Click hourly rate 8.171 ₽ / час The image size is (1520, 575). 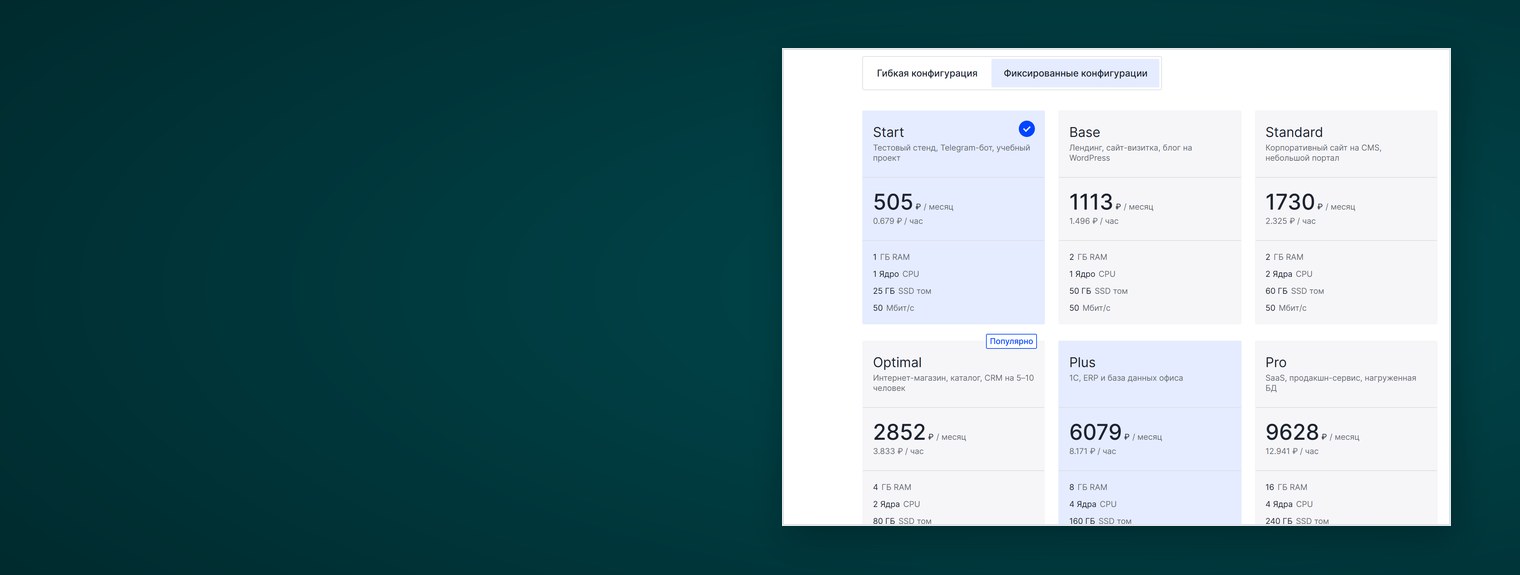(x=1094, y=451)
